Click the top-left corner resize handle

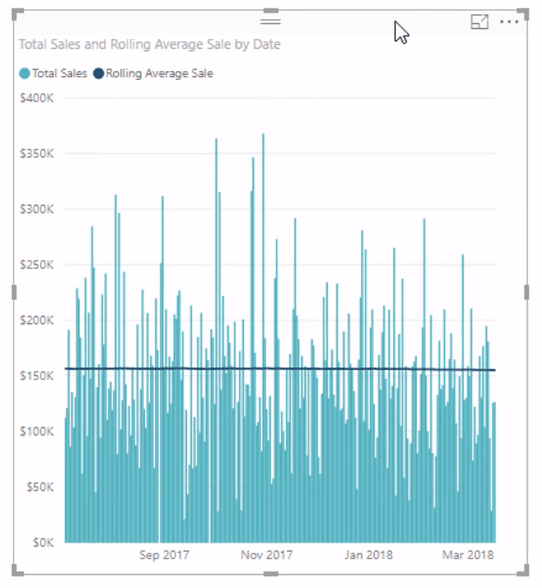pyautogui.click(x=18, y=14)
